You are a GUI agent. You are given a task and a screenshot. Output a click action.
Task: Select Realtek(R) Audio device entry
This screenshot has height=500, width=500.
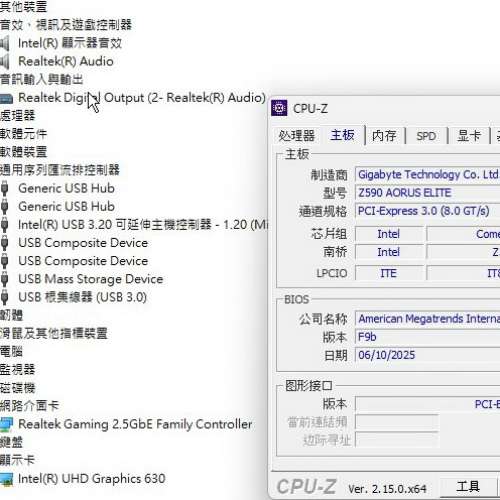(66, 61)
